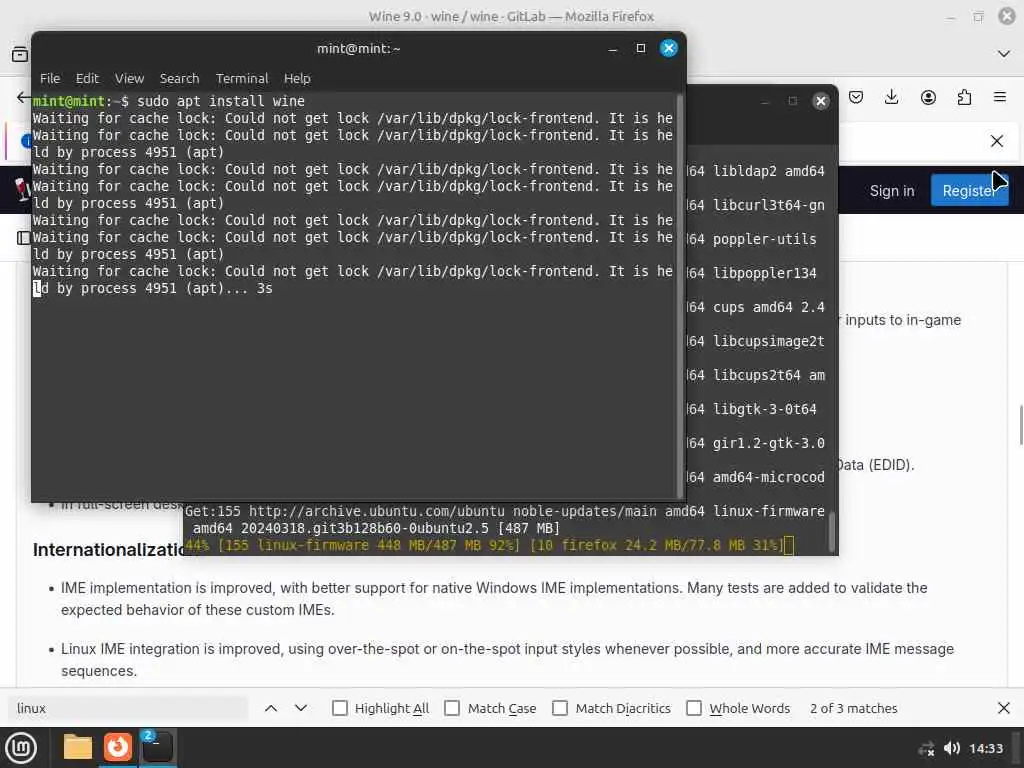Viewport: 1024px width, 768px height.
Task: Go to the previous find match arrow
Action: coord(271,708)
